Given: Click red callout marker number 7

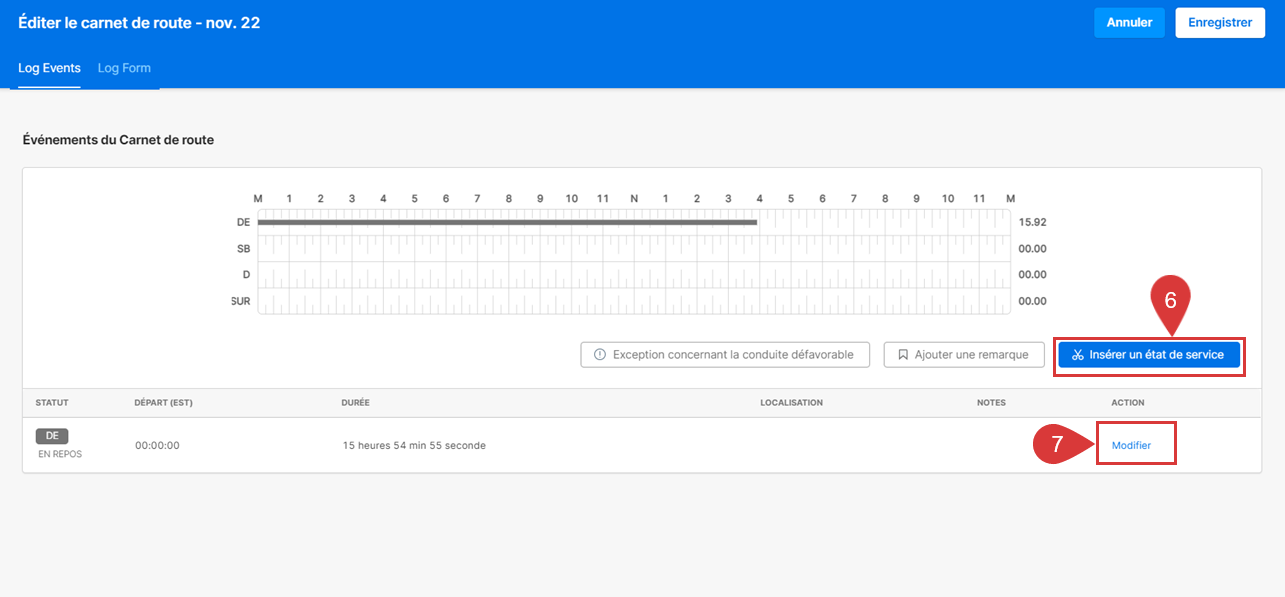Looking at the screenshot, I should pyautogui.click(x=1056, y=445).
